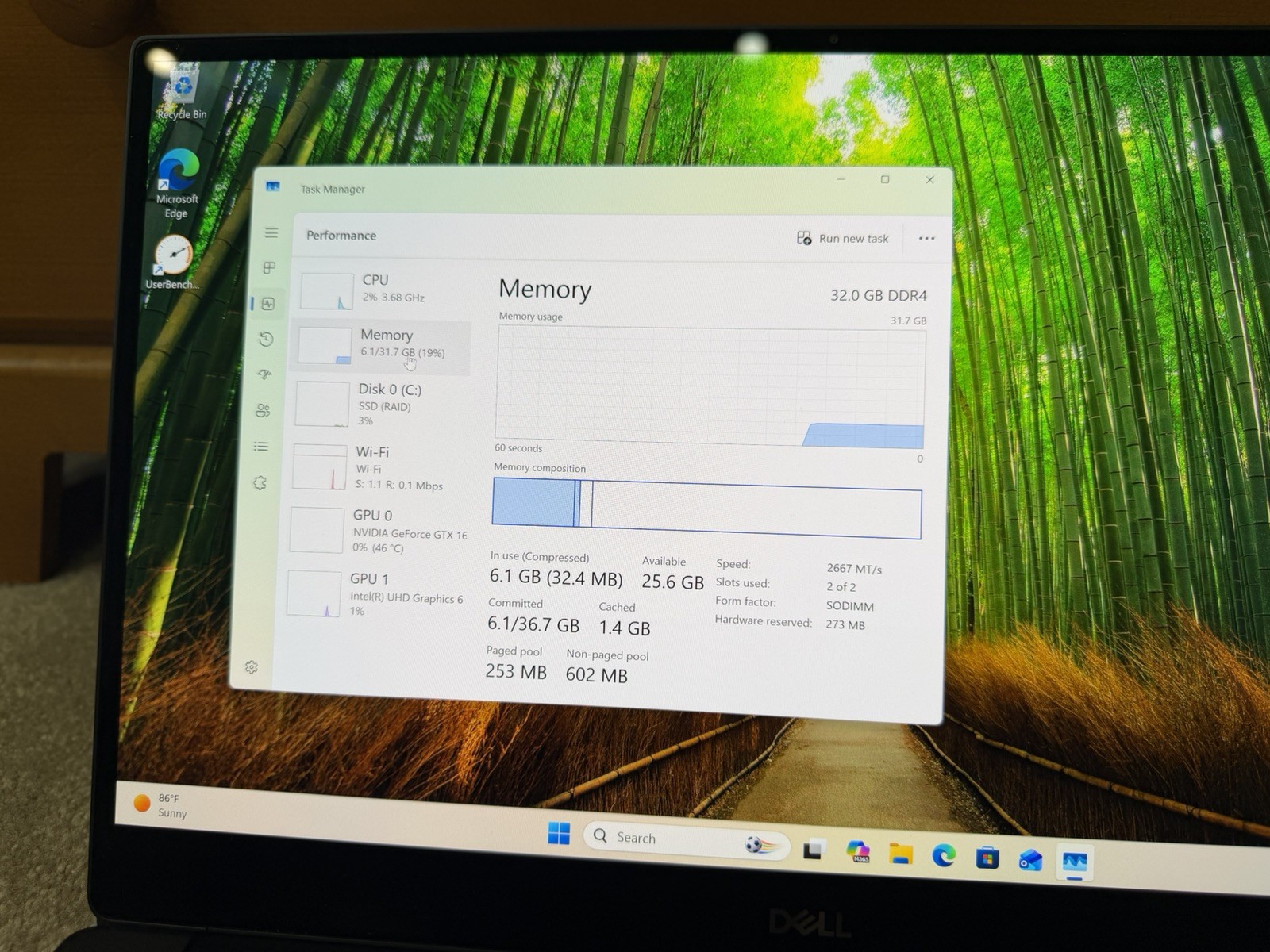Click the Paged pool 253 MB value
Screen dimensions: 1270x952
point(516,672)
